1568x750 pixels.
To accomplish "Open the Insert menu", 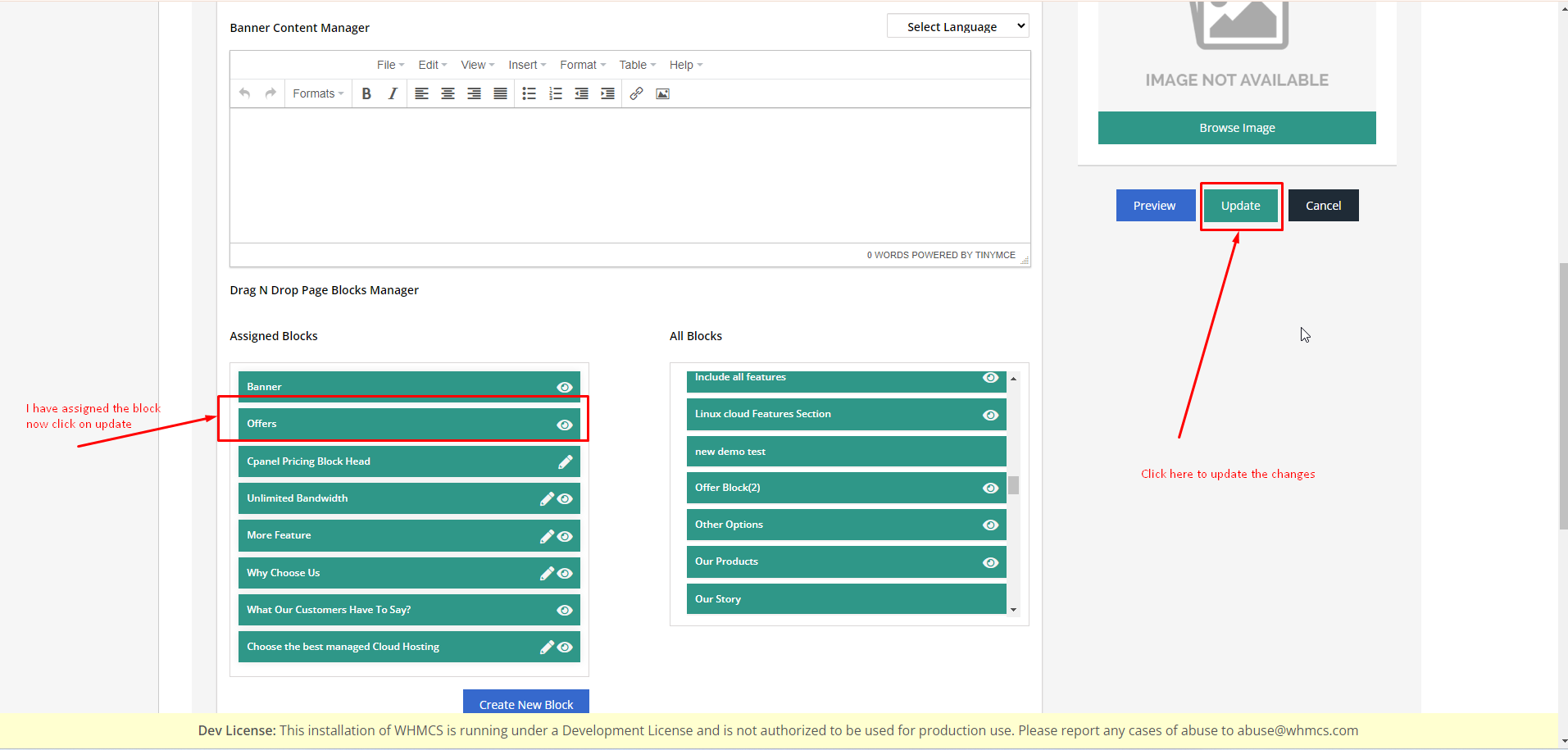I will (526, 65).
